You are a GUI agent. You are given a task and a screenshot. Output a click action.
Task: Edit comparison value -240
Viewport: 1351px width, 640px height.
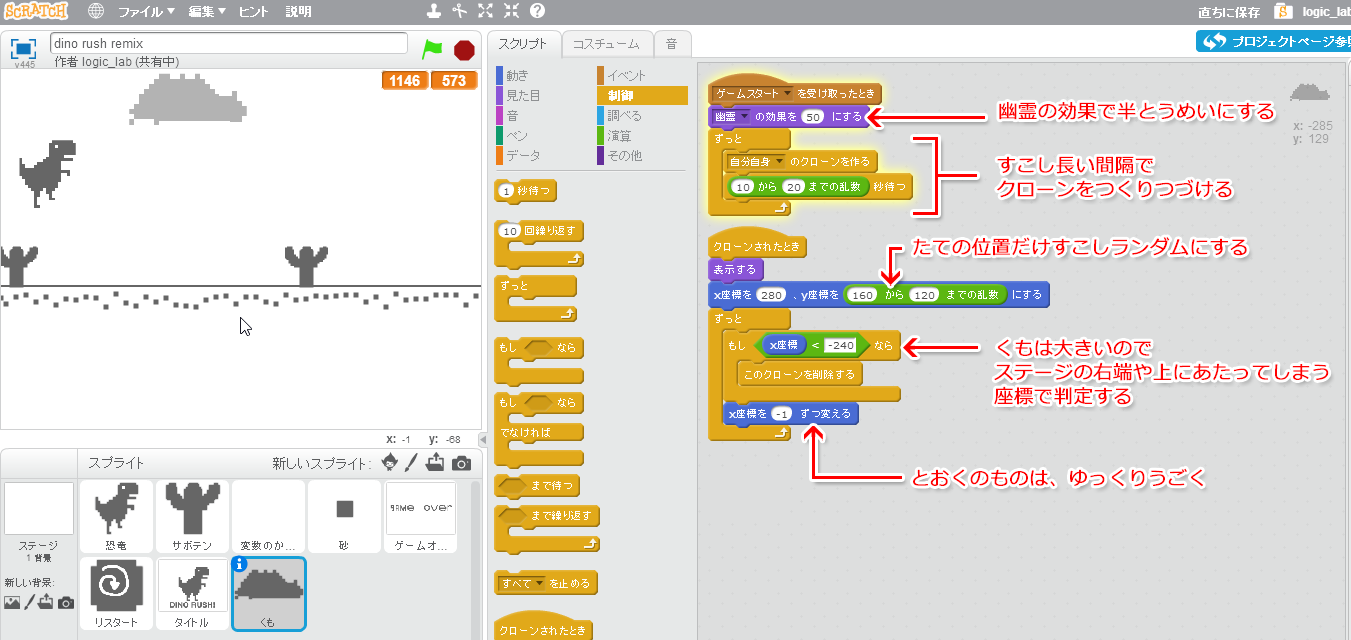tap(842, 345)
